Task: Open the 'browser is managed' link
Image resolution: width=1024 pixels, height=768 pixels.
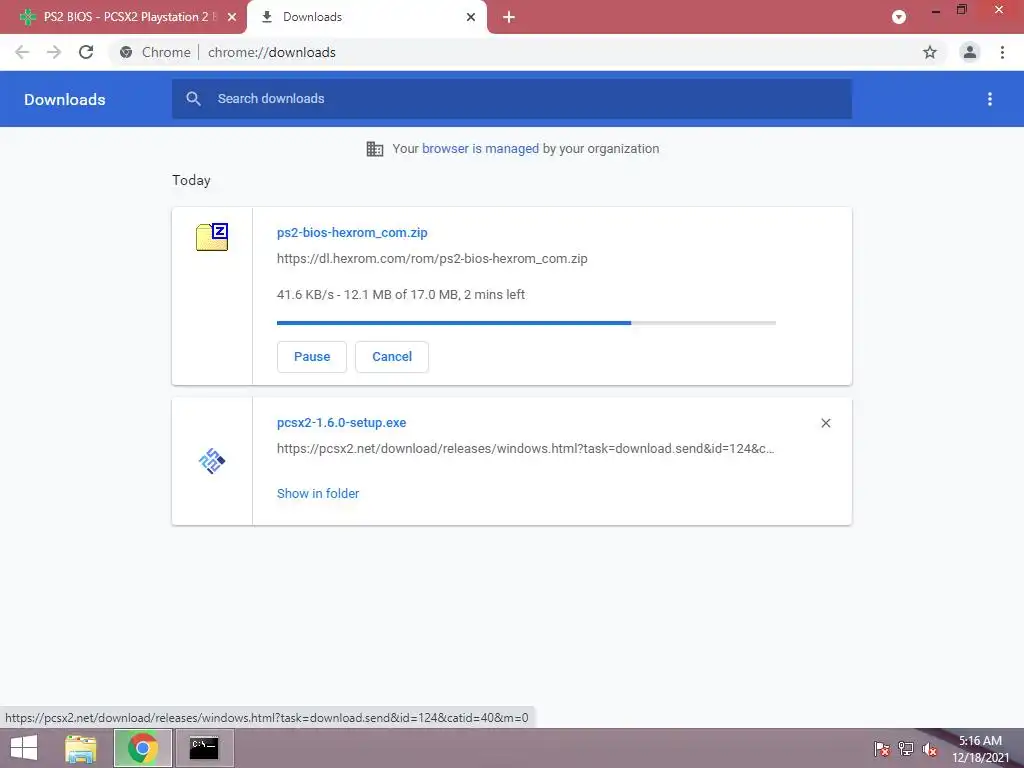Action: [x=481, y=148]
